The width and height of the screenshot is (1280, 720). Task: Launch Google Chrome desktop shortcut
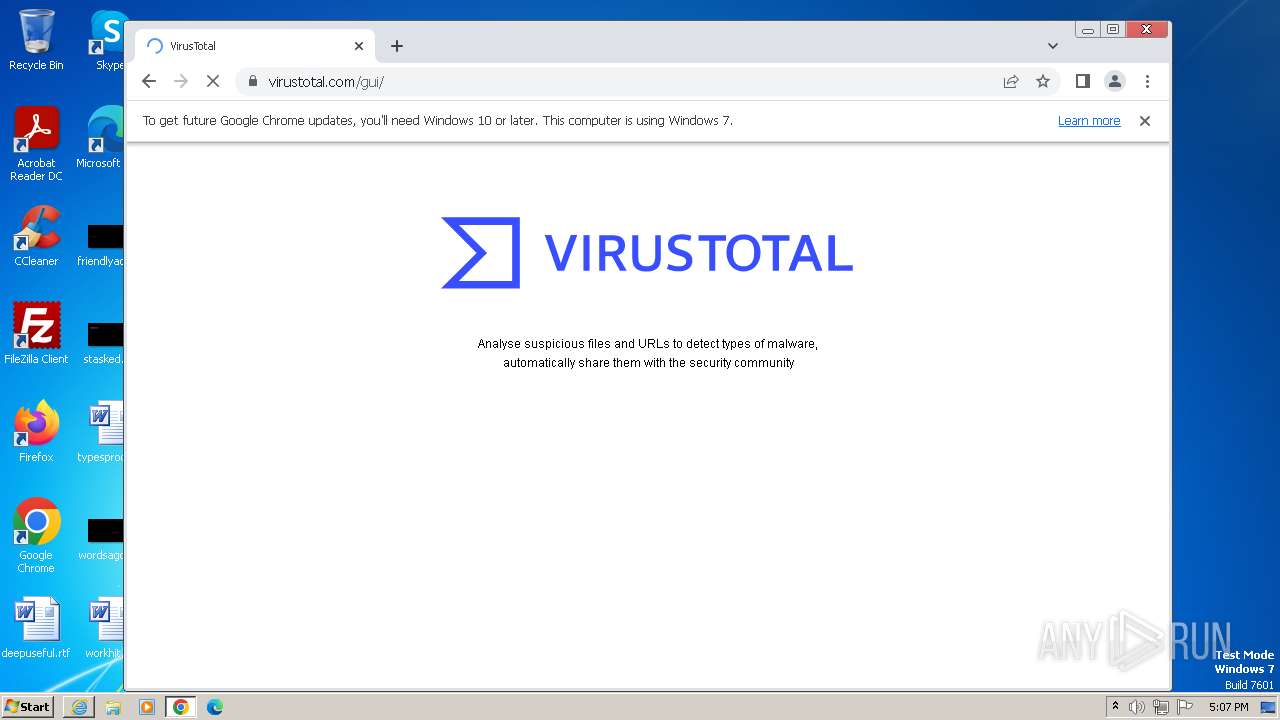pos(36,536)
